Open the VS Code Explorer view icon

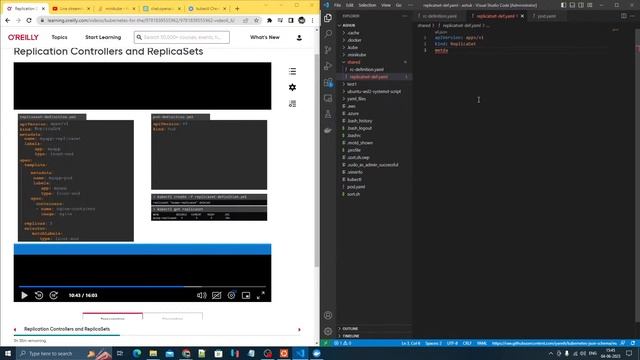tap(328, 18)
